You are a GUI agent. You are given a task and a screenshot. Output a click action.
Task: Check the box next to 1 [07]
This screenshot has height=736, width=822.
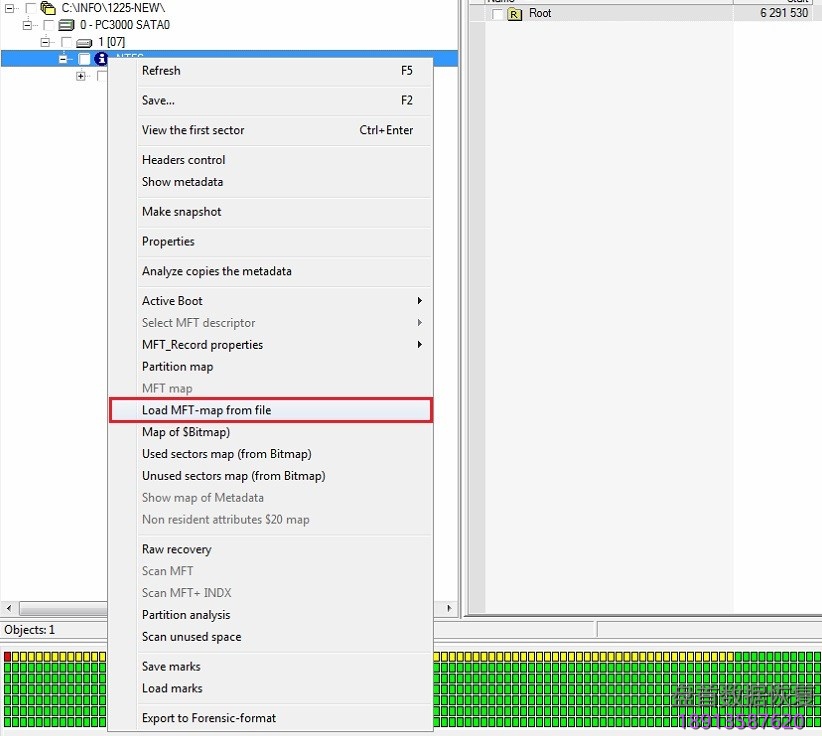[67, 41]
